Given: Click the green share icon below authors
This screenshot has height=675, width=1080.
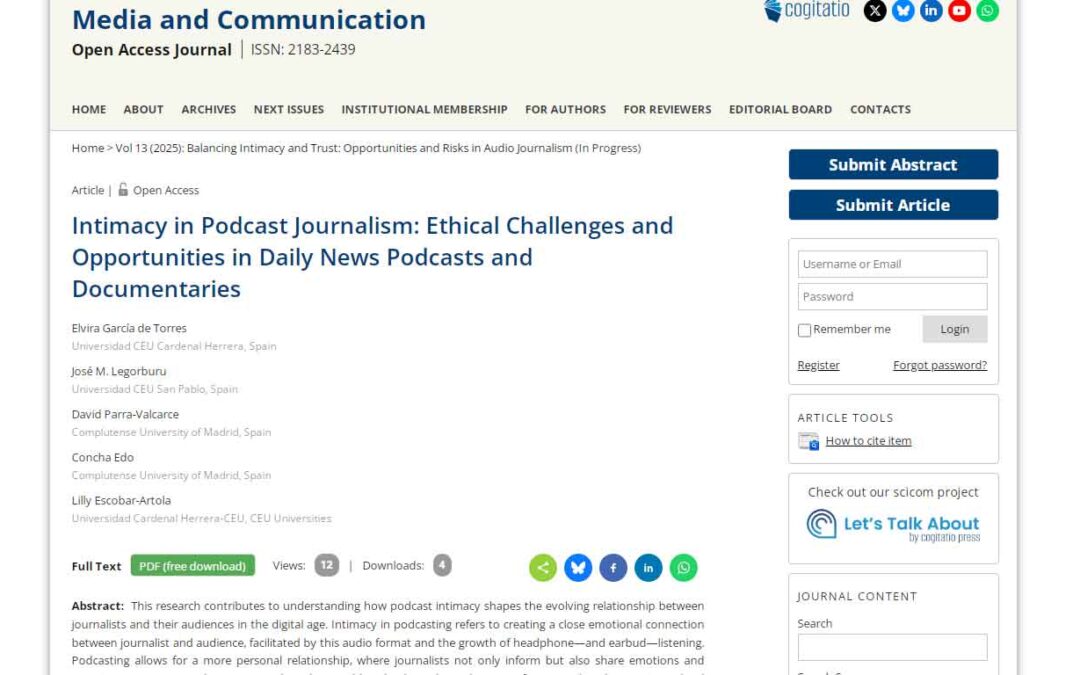Looking at the screenshot, I should [543, 568].
